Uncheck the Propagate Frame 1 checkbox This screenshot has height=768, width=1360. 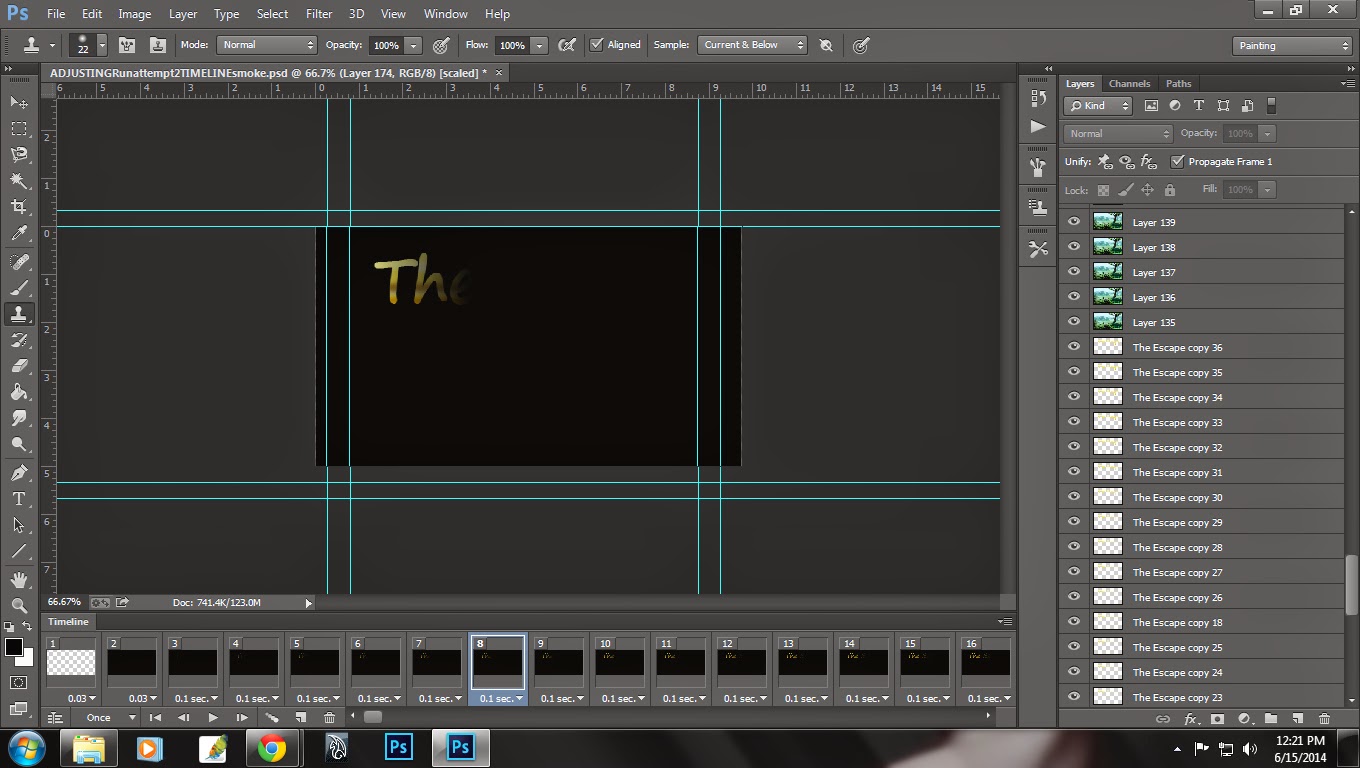pos(1178,161)
